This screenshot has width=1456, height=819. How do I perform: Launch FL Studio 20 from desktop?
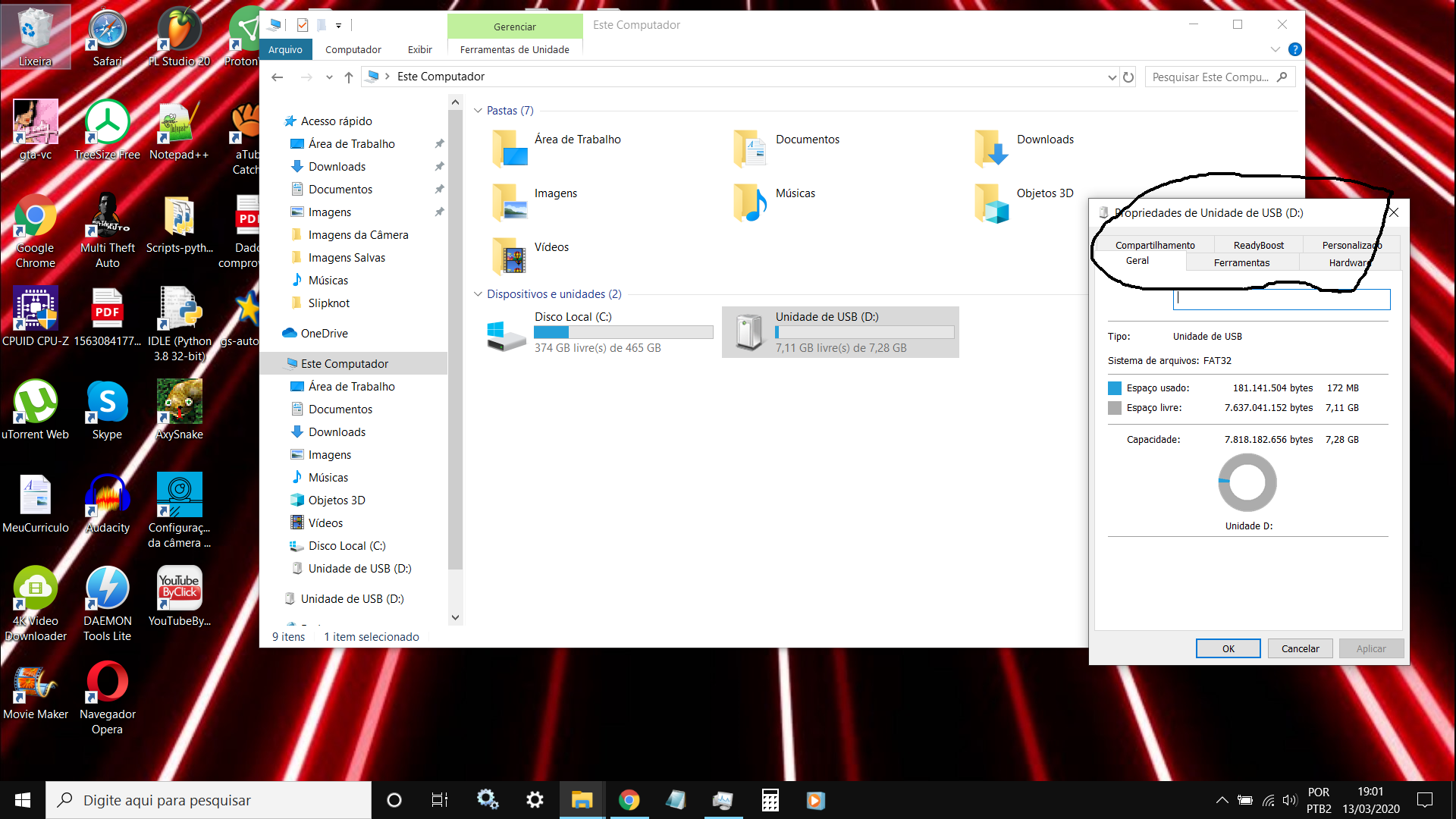(179, 36)
